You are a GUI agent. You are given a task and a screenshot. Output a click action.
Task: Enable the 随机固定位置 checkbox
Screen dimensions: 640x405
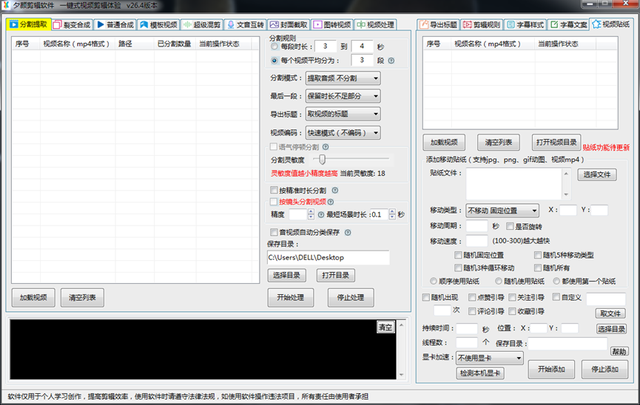click(458, 255)
